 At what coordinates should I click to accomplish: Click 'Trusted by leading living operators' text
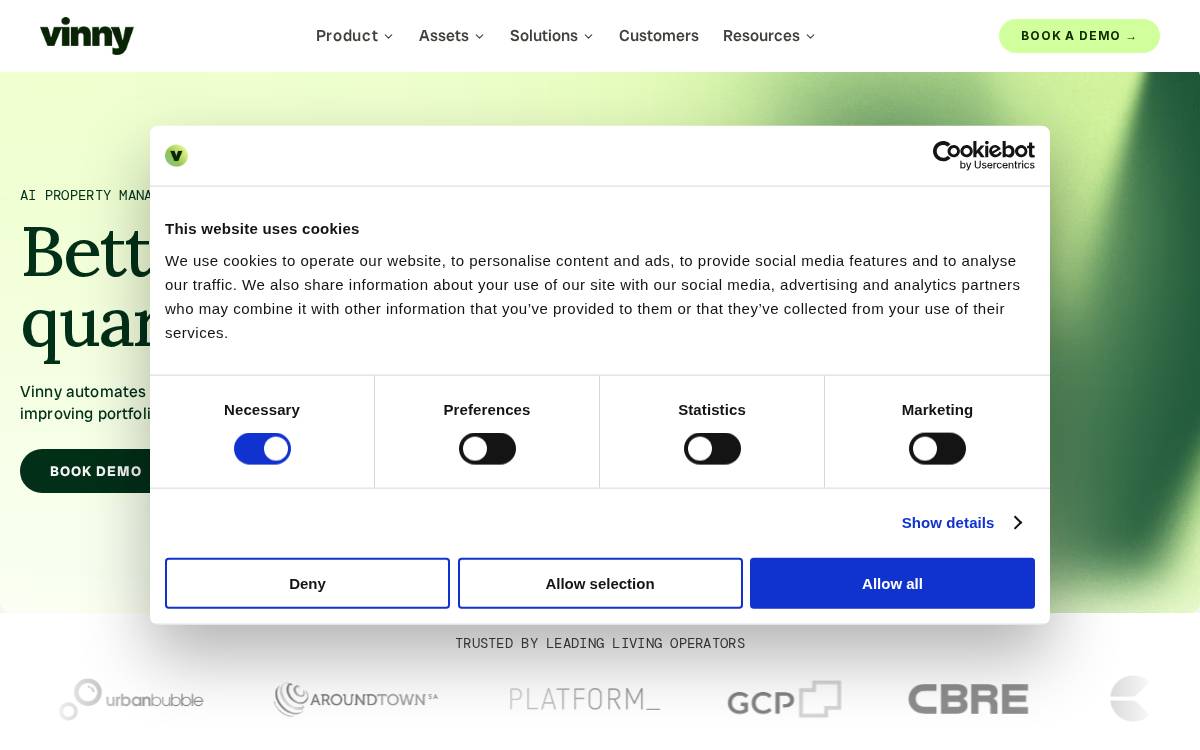point(600,643)
